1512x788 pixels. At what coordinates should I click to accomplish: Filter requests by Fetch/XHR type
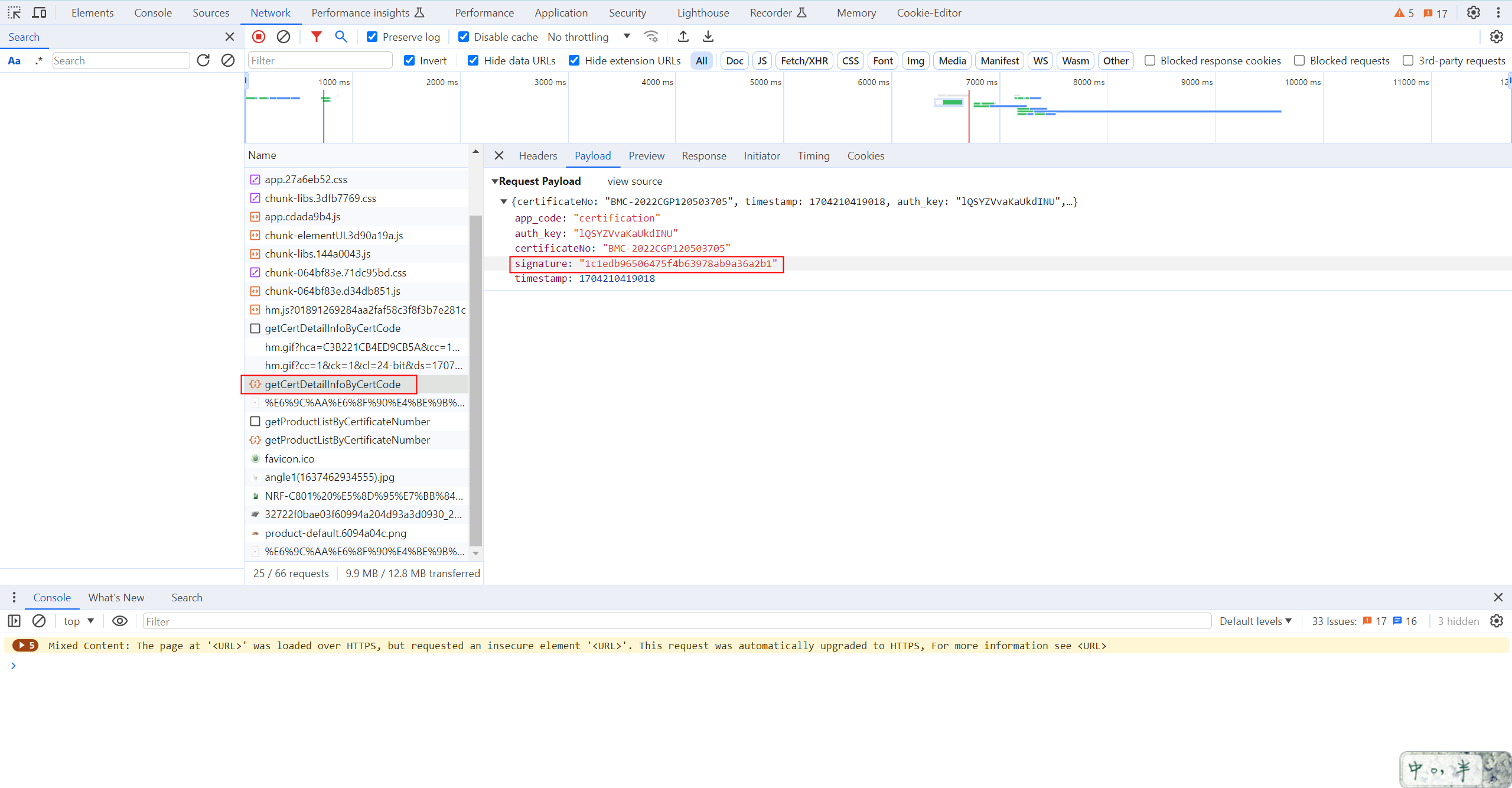804,60
